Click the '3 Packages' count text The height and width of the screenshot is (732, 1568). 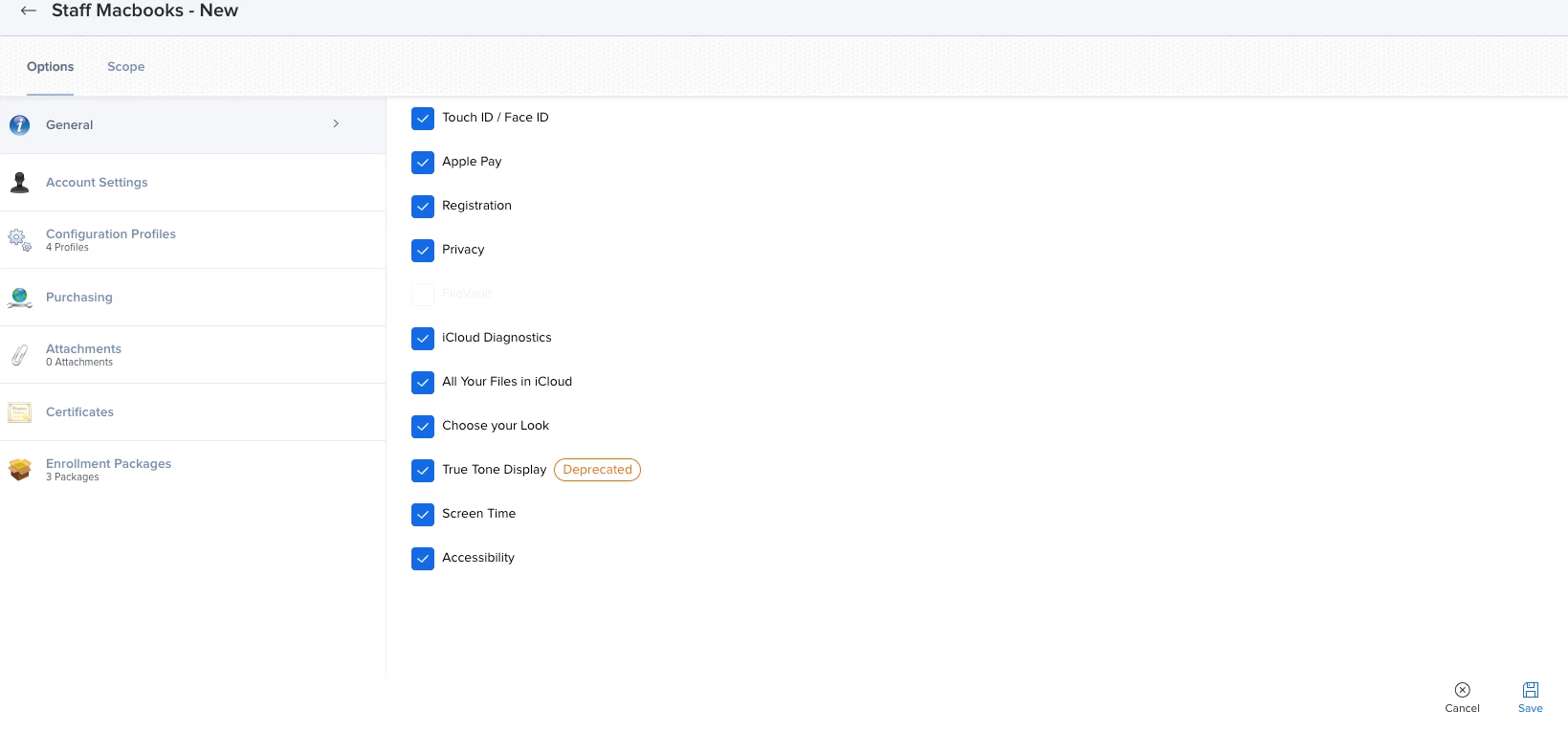tap(73, 477)
